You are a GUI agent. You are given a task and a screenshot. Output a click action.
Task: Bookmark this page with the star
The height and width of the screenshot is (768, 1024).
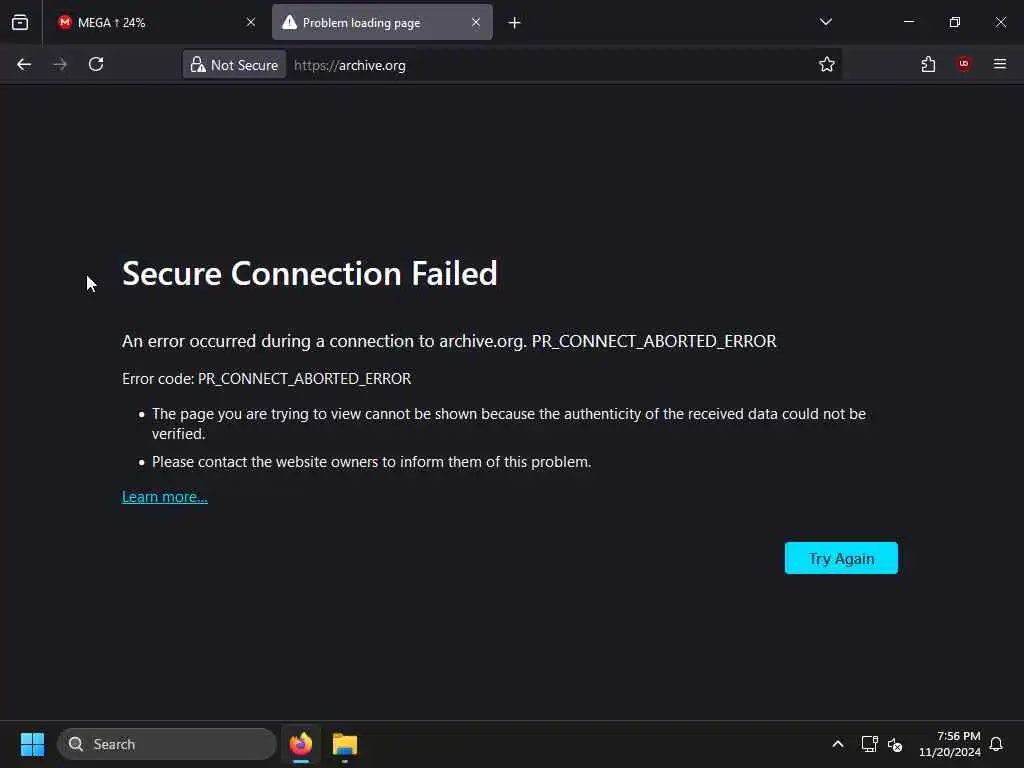pos(826,65)
